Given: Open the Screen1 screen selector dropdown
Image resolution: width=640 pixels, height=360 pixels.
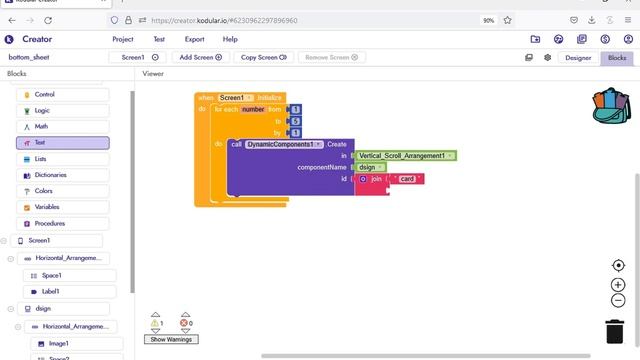Looking at the screenshot, I should (x=138, y=58).
